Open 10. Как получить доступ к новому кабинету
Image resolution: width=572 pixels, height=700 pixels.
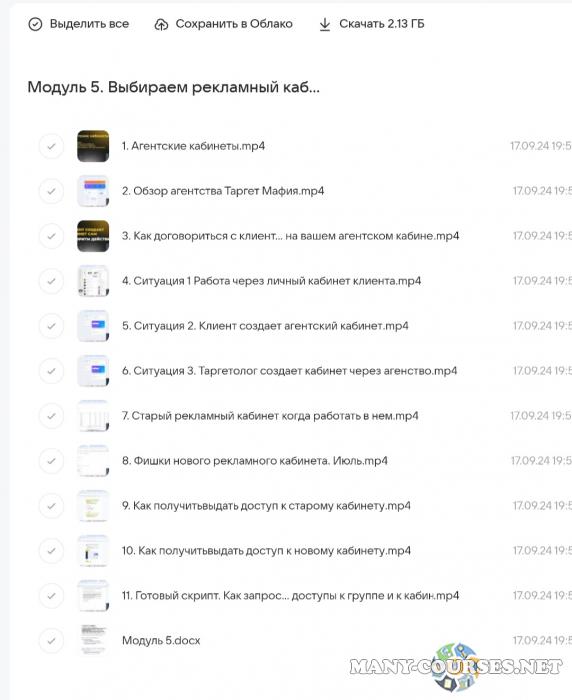pyautogui.click(x=266, y=550)
